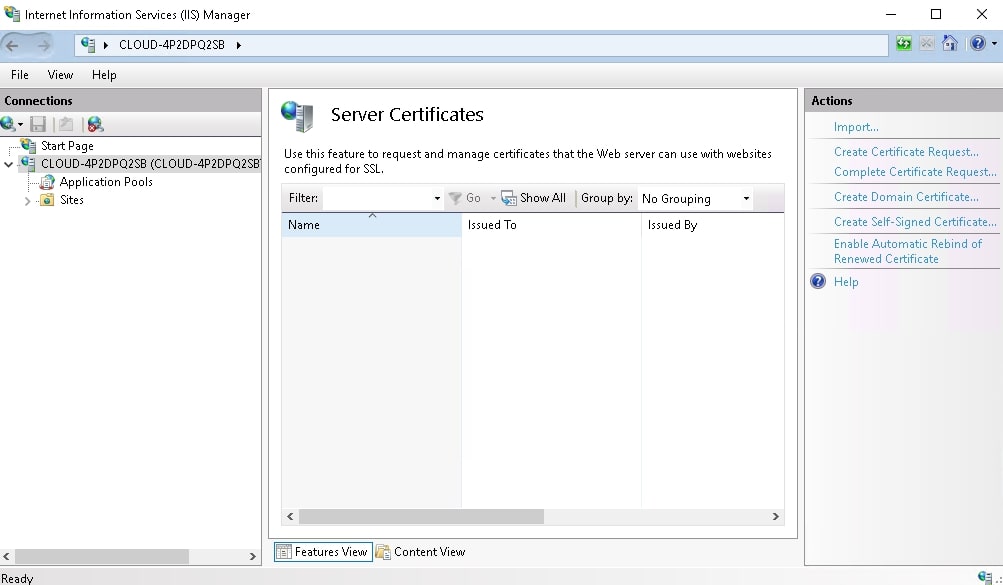
Task: Select the Start Page tree item
Action: pos(67,146)
